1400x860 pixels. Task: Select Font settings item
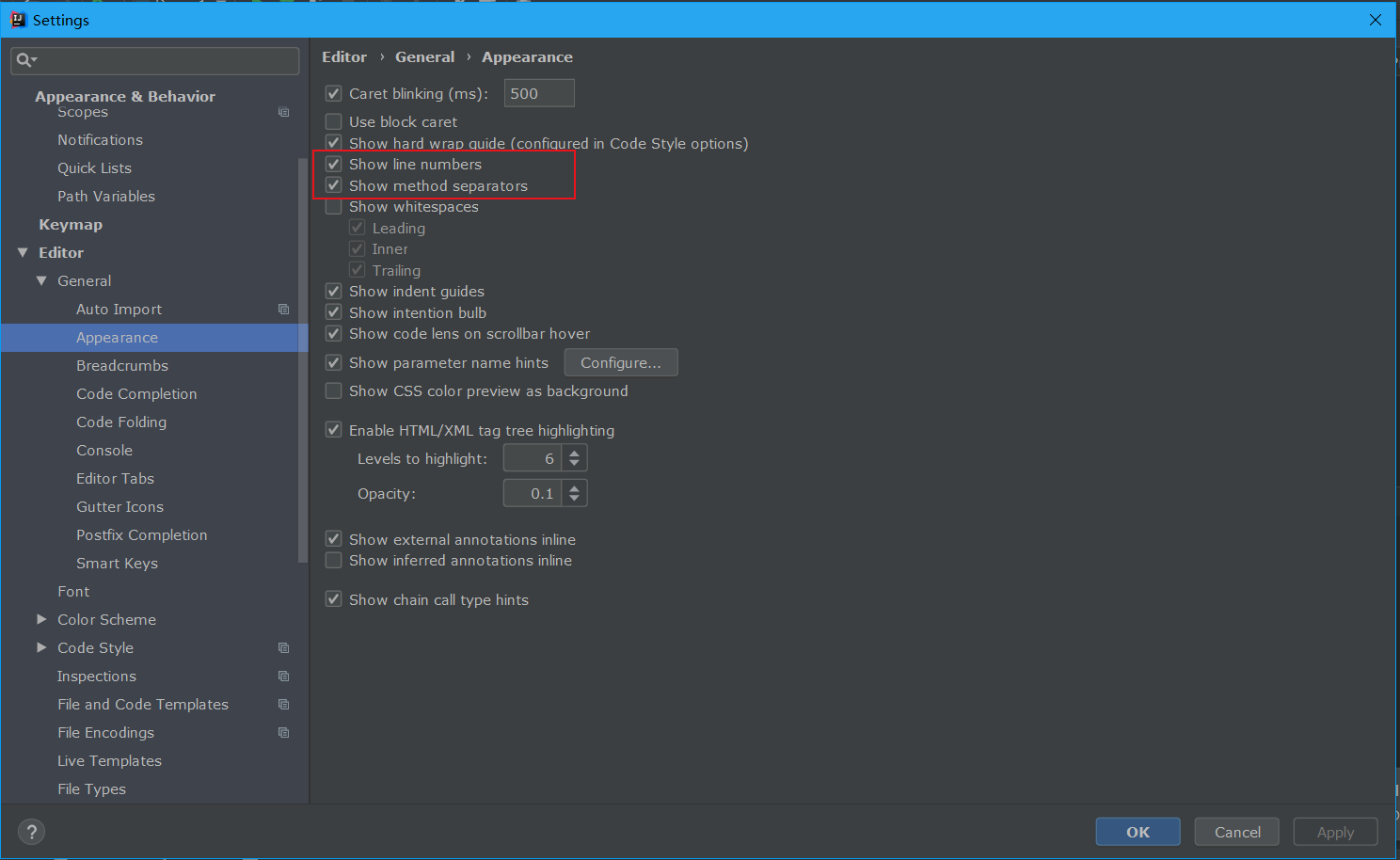(x=73, y=591)
